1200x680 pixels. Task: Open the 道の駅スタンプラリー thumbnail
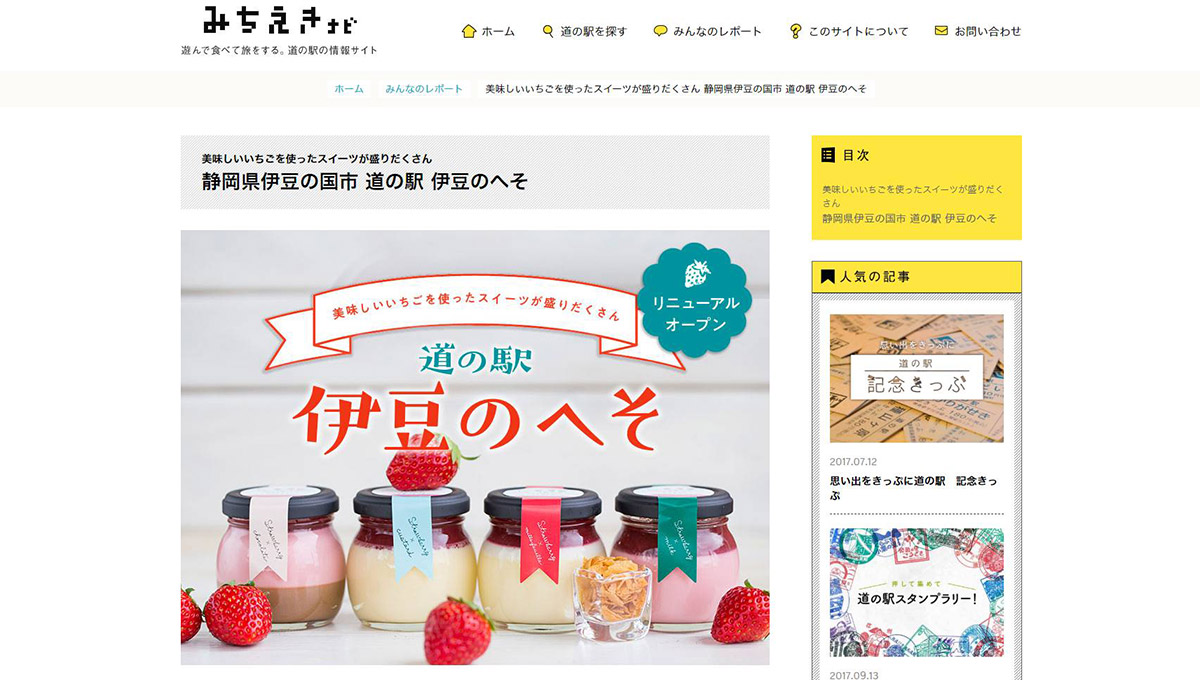916,593
